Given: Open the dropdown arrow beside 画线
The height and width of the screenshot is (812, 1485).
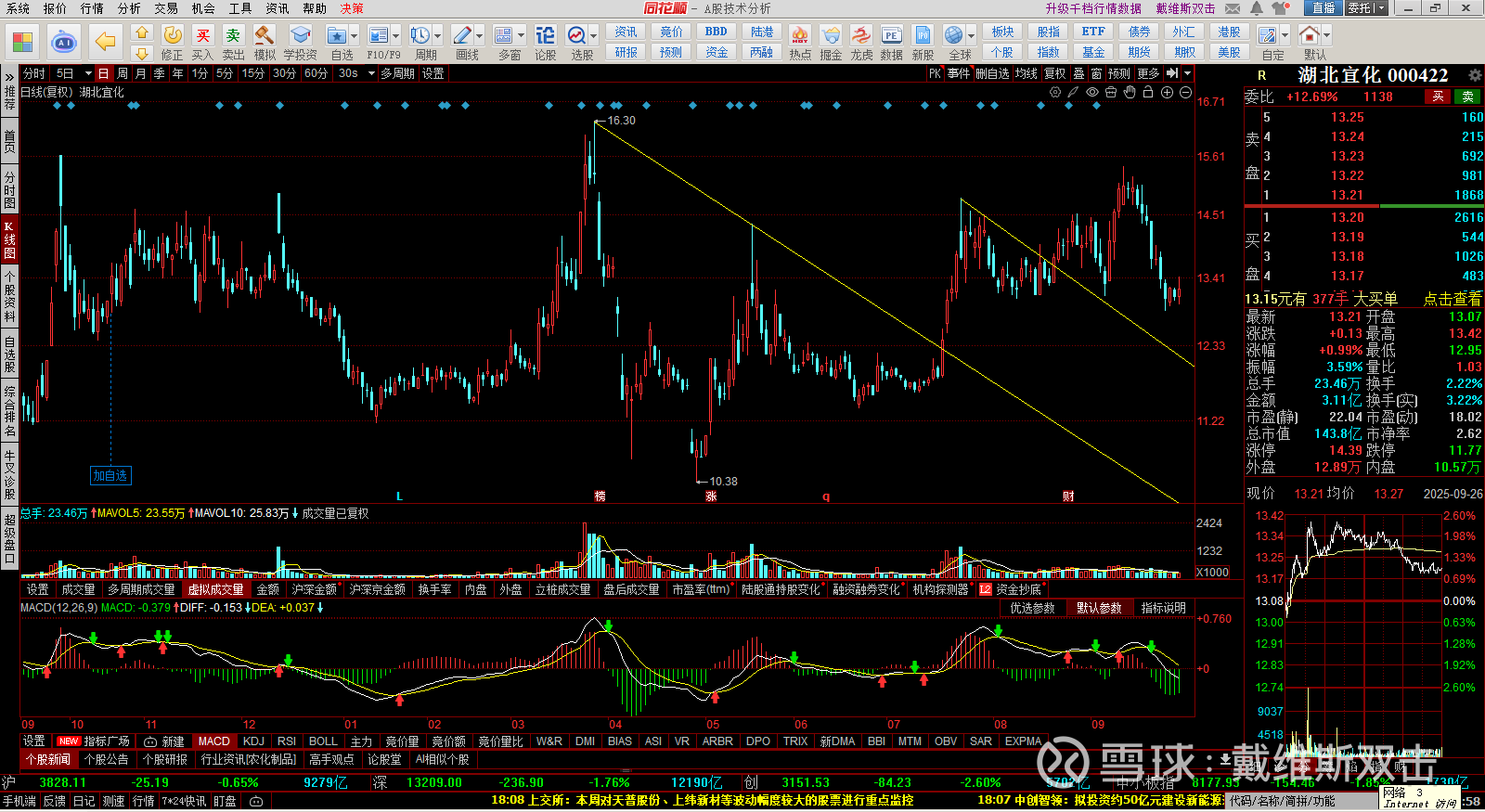Looking at the screenshot, I should pyautogui.click(x=479, y=36).
